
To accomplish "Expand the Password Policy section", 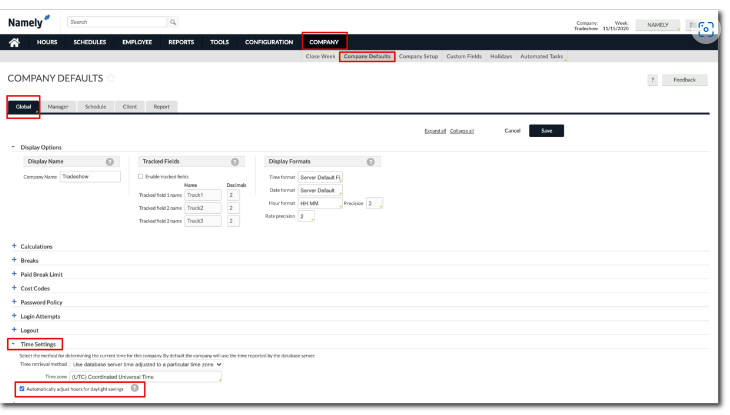I will tap(14, 301).
